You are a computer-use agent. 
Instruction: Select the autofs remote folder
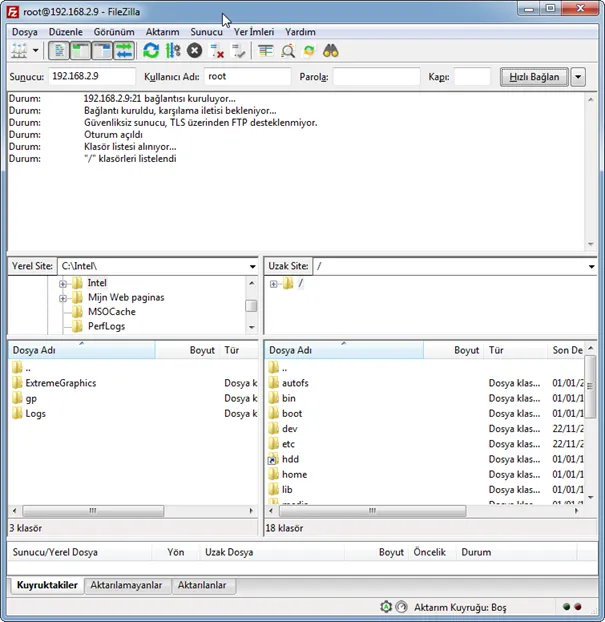point(295,383)
